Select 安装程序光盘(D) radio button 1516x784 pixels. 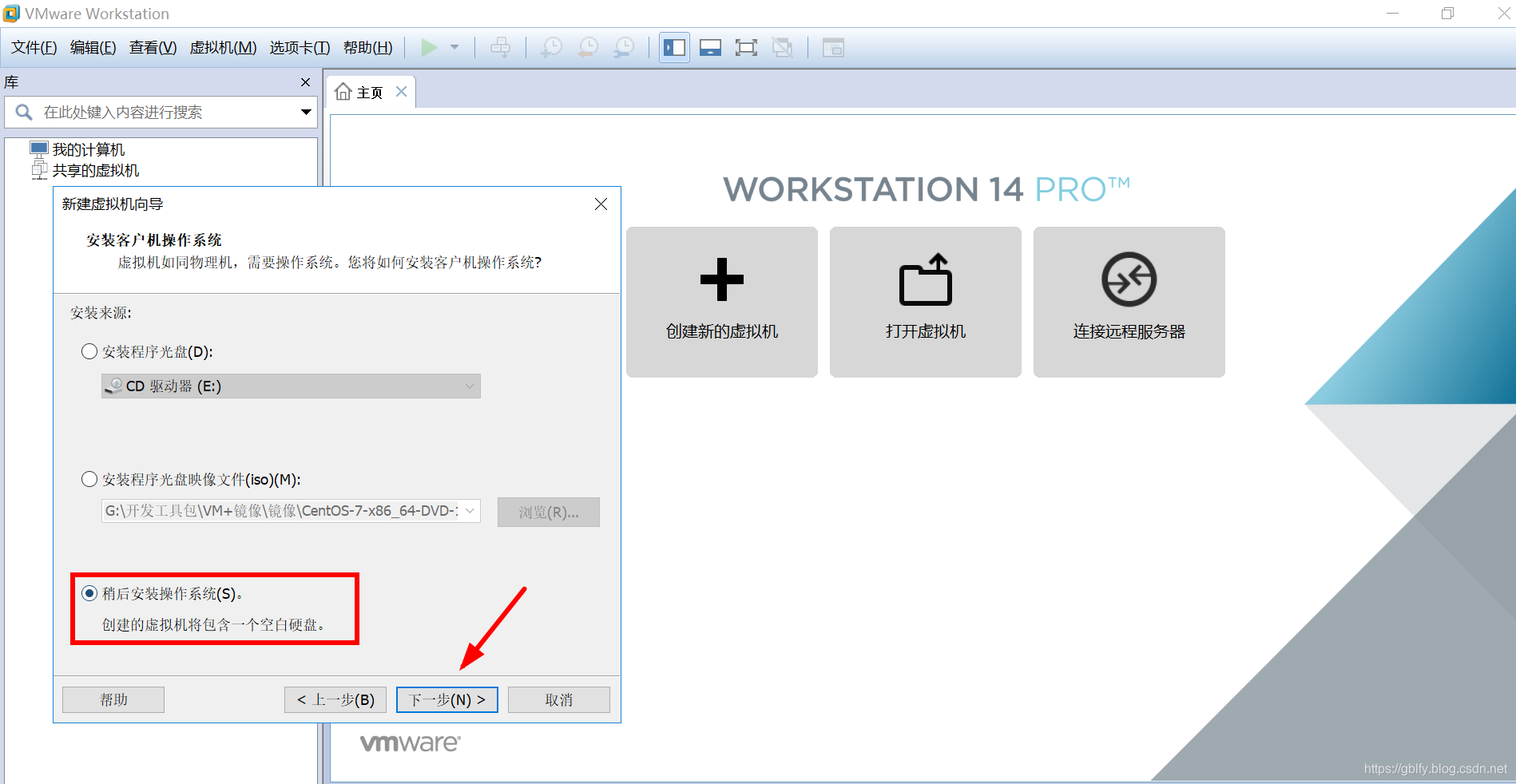89,352
